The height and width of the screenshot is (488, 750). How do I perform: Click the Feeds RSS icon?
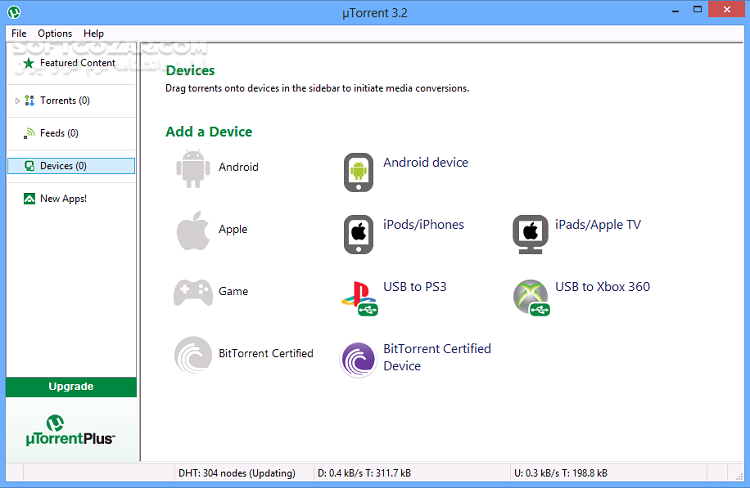click(x=29, y=133)
